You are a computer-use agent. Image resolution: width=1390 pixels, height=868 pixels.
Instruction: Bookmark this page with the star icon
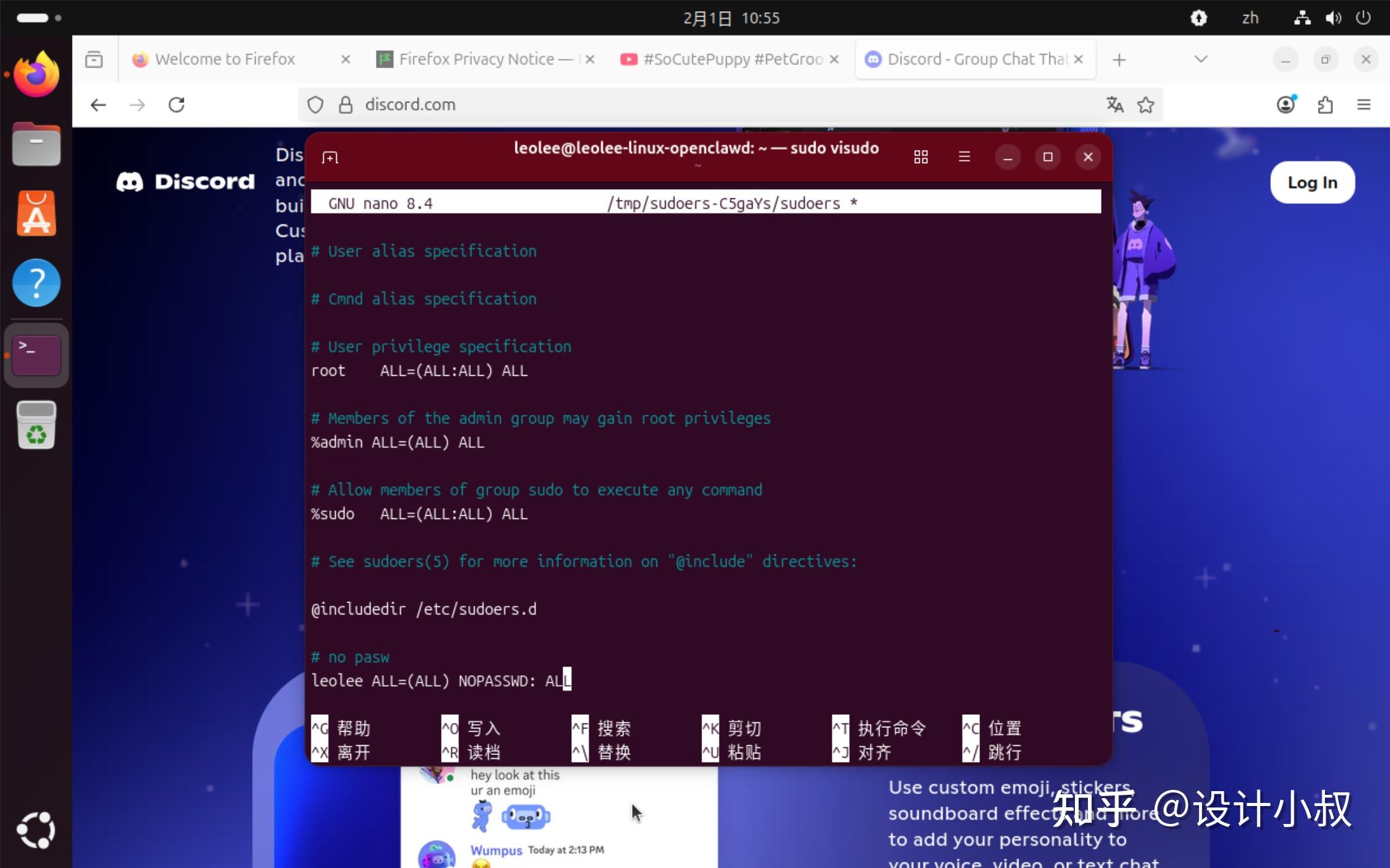pos(1145,105)
